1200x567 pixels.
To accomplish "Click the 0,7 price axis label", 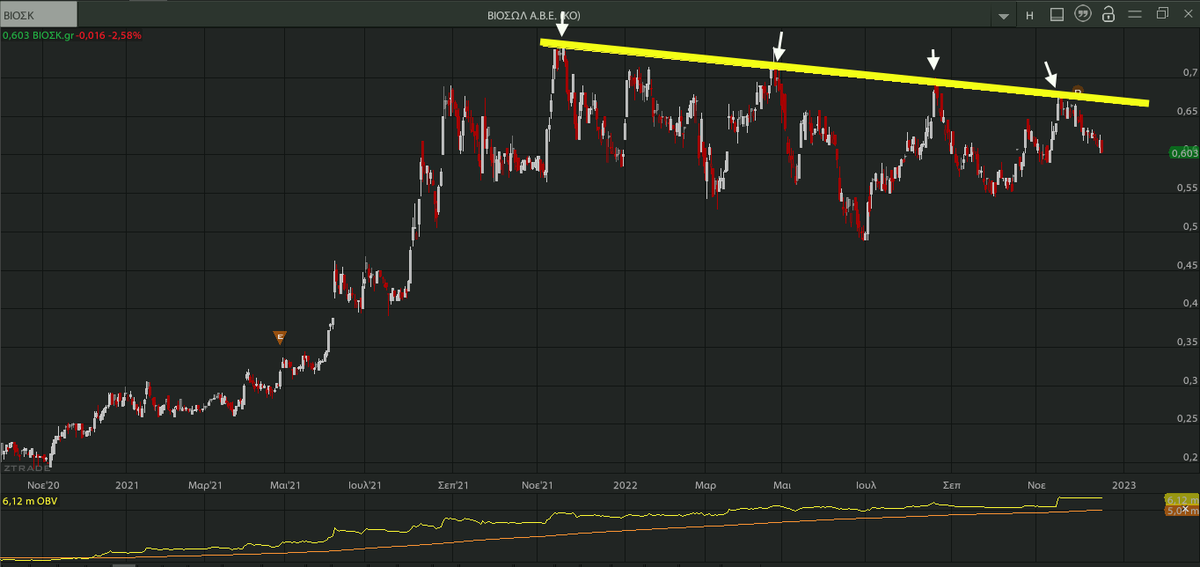I will click(x=1188, y=73).
